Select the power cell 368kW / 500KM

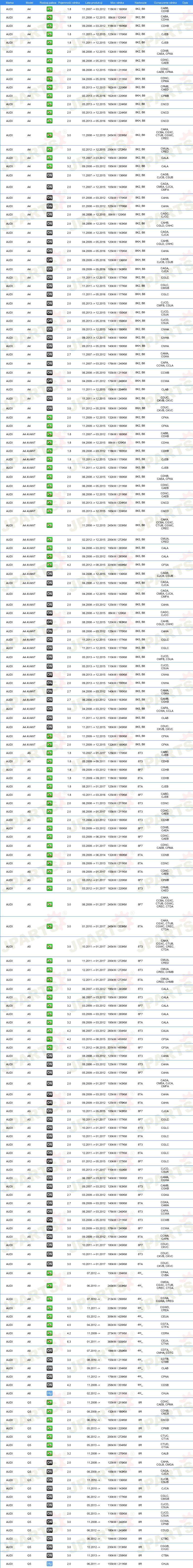[x=117, y=1342]
